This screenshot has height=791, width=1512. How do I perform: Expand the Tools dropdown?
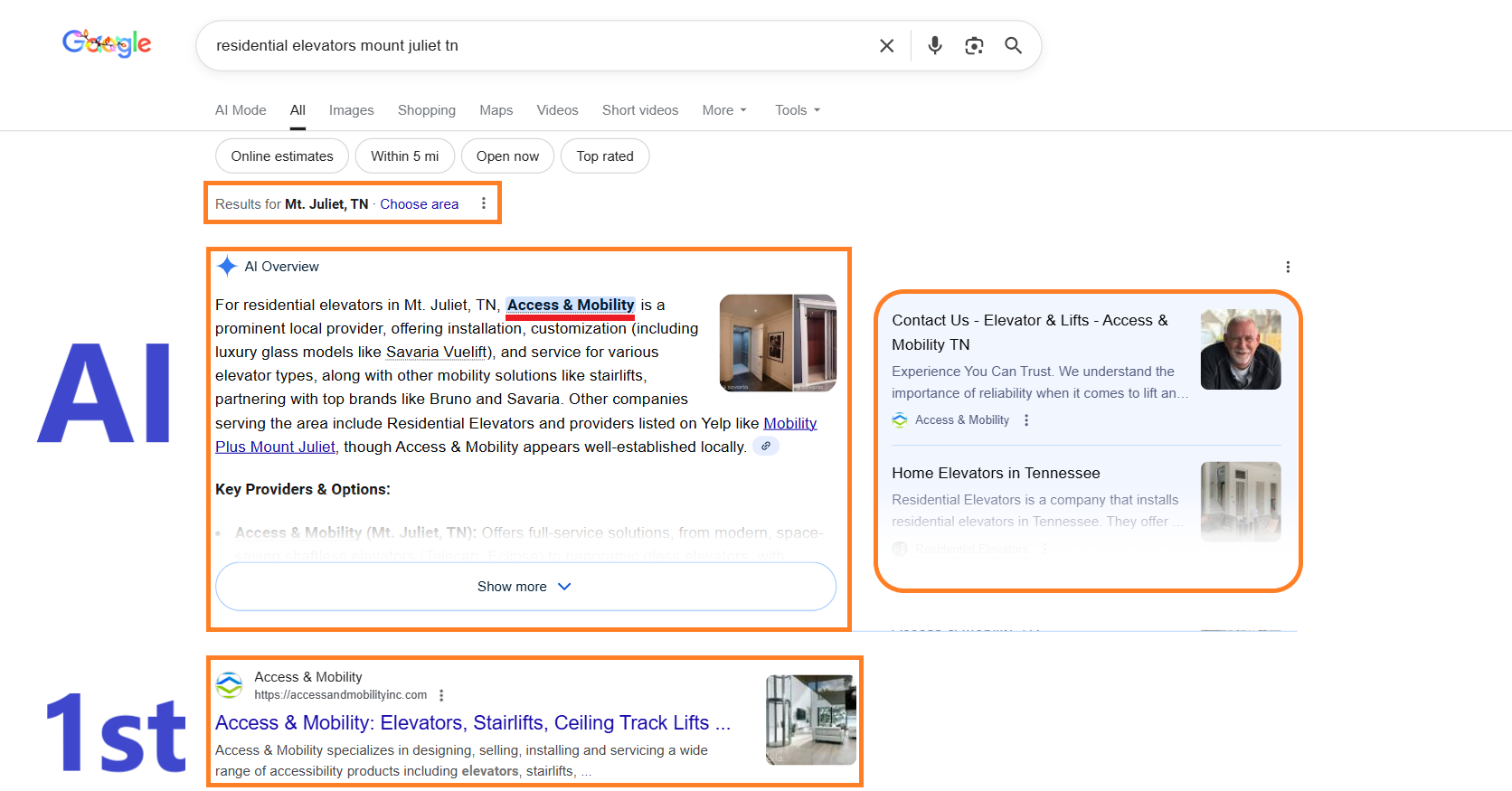798,110
